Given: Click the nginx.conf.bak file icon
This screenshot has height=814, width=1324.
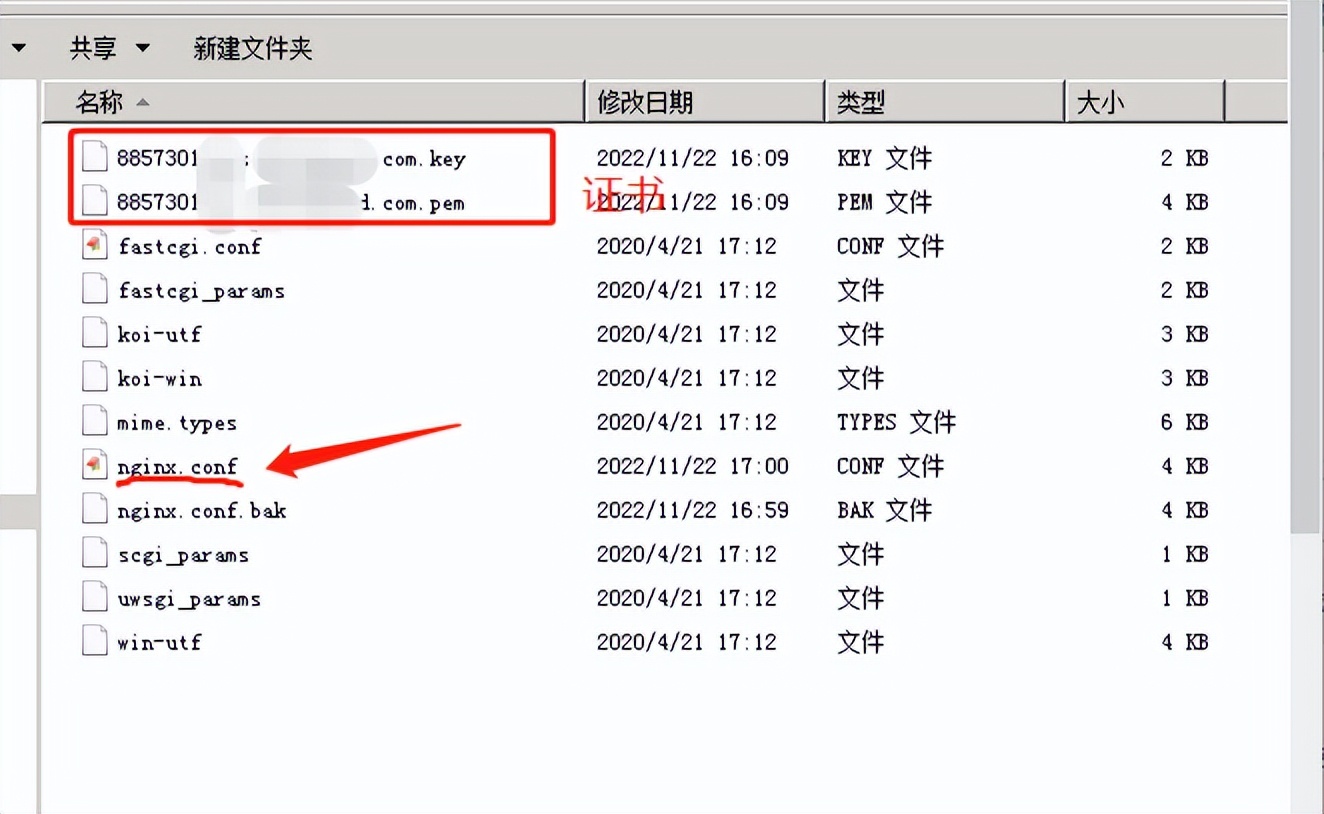Looking at the screenshot, I should (95, 509).
